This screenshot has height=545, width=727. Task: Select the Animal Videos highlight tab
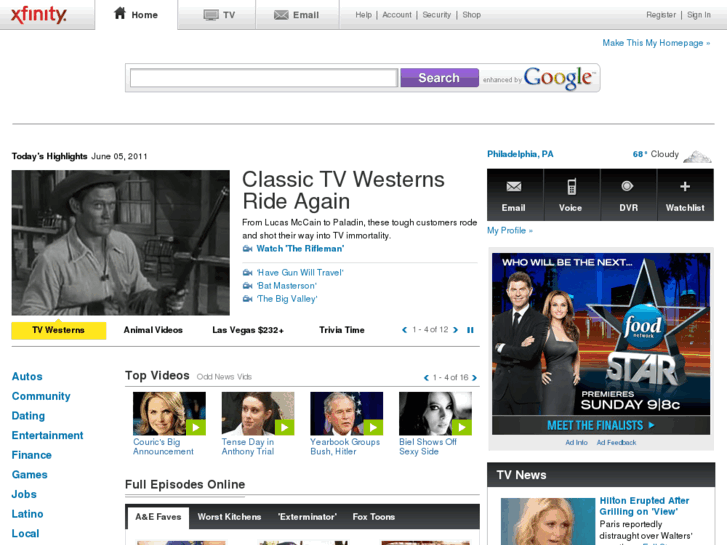153,330
